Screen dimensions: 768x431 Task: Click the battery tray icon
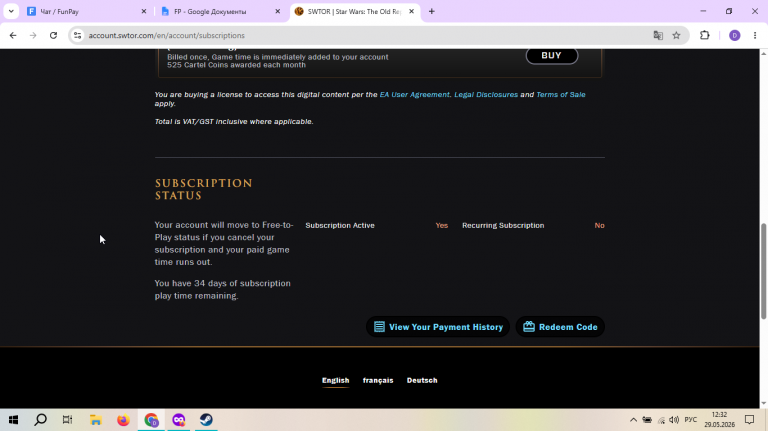(x=647, y=420)
